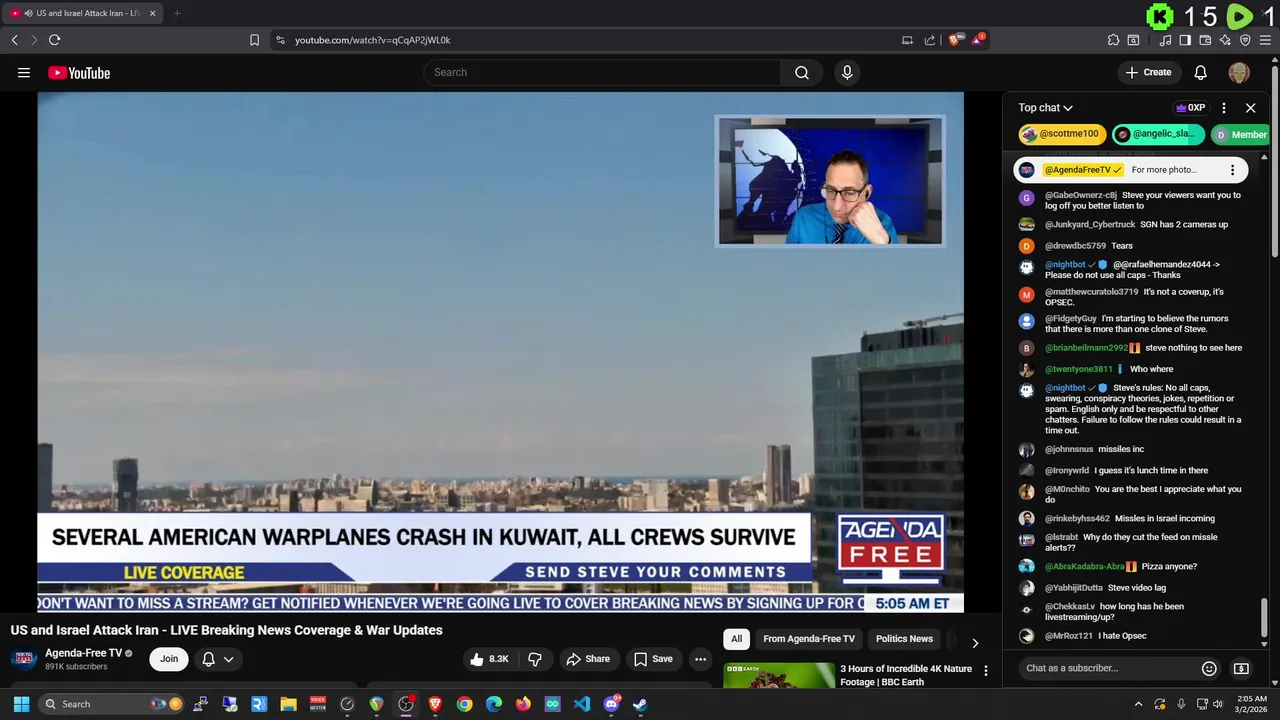Open Brave Rewards triangle icon
The height and width of the screenshot is (720, 1280).
click(979, 40)
